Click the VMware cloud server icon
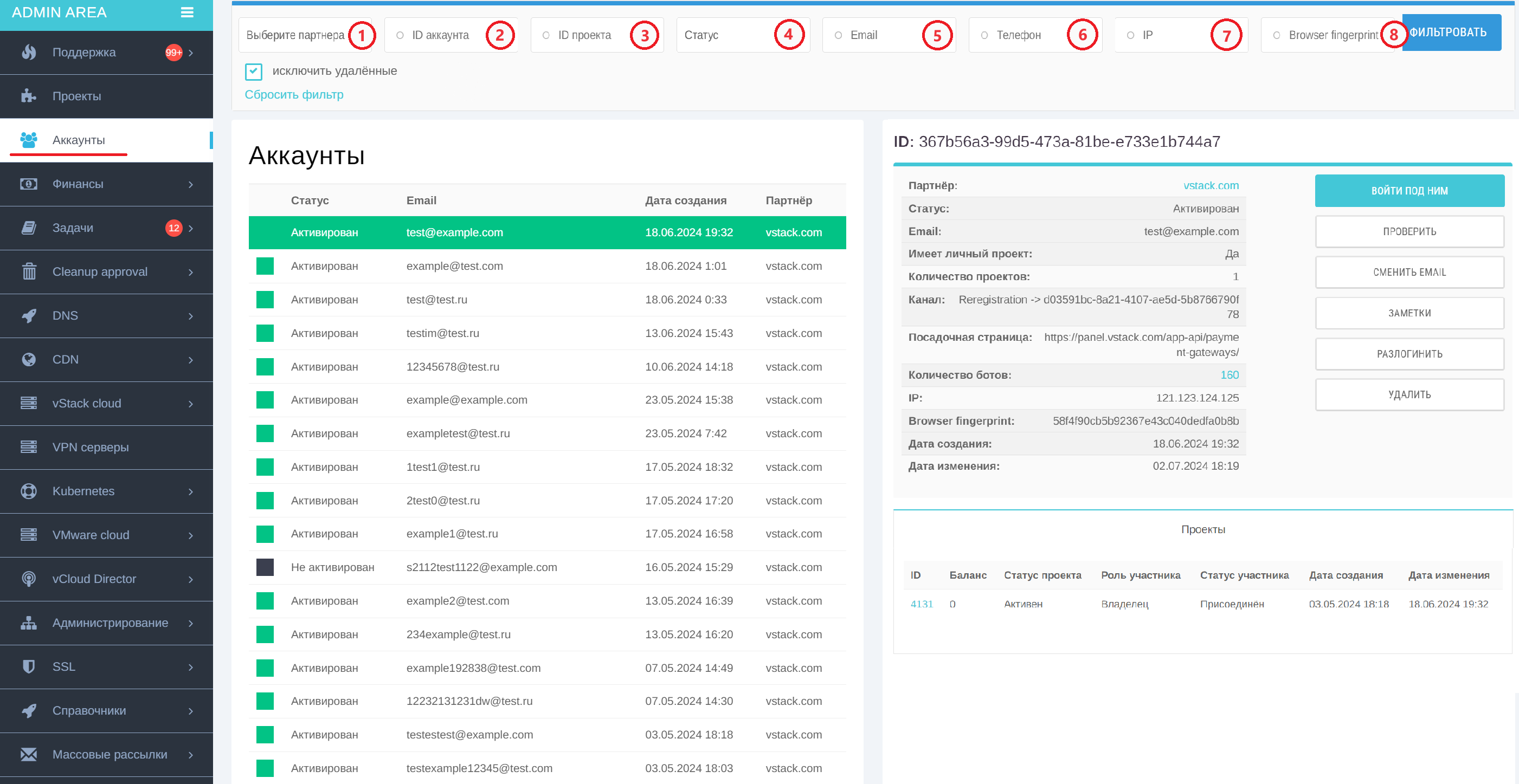1519x784 pixels. tap(28, 535)
